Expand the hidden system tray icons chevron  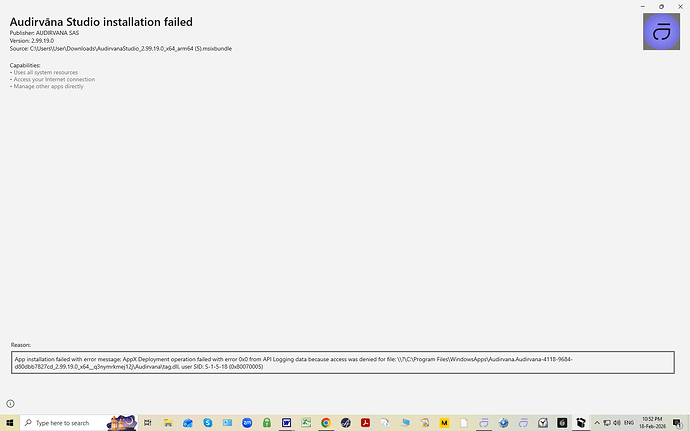597,423
